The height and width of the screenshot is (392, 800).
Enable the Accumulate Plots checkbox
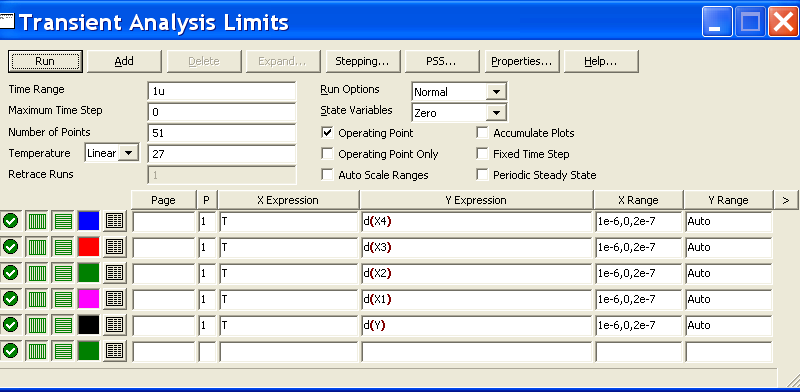point(482,133)
